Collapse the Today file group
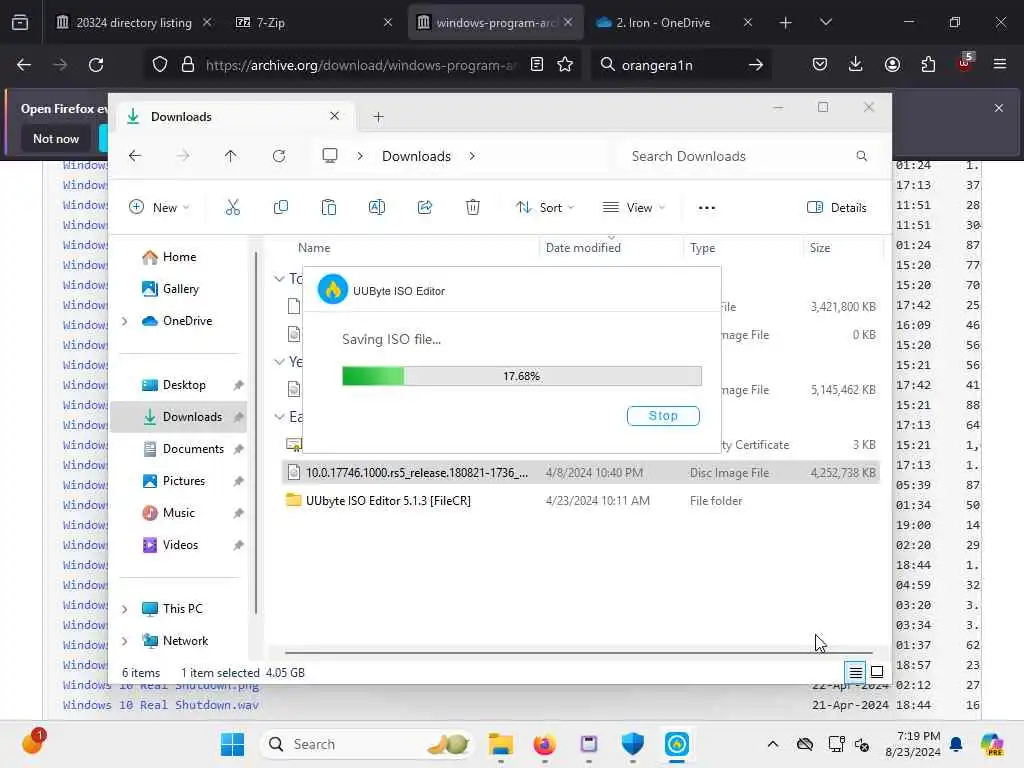This screenshot has width=1024, height=768. coord(280,279)
